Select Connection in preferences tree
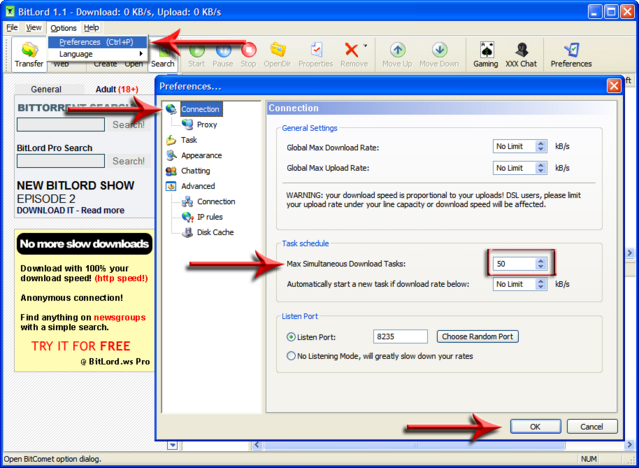Viewport: 639px width, 468px height. [x=201, y=109]
